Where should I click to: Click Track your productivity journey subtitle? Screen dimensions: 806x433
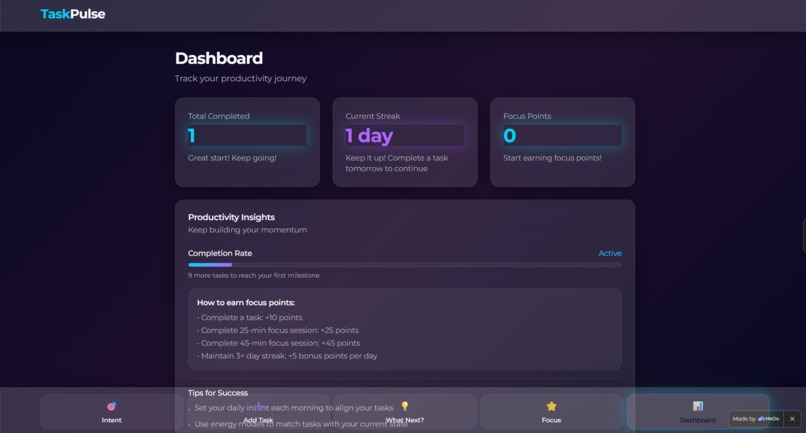[x=241, y=78]
